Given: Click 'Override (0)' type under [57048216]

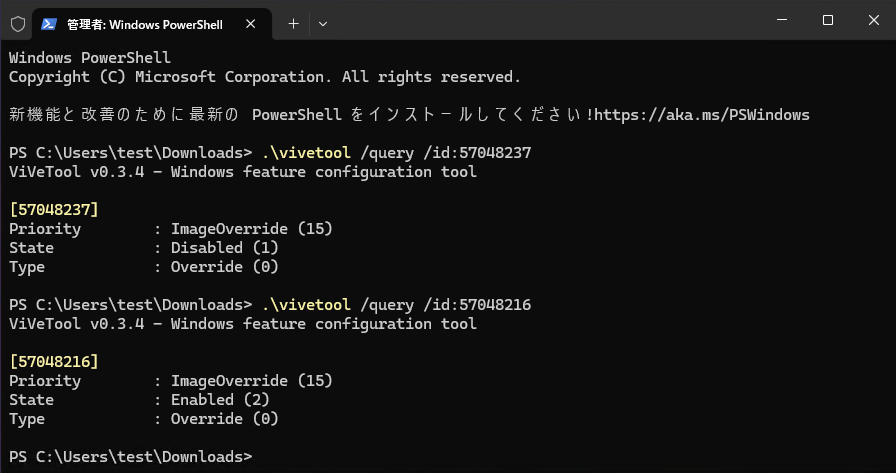Looking at the screenshot, I should [225, 419].
